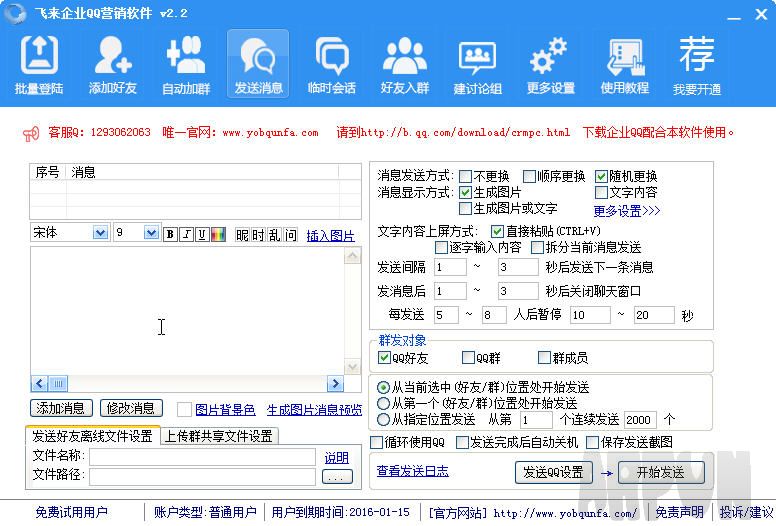This screenshot has height=526, width=776.
Task: Click the megaphone announcement icon
Action: point(31,134)
